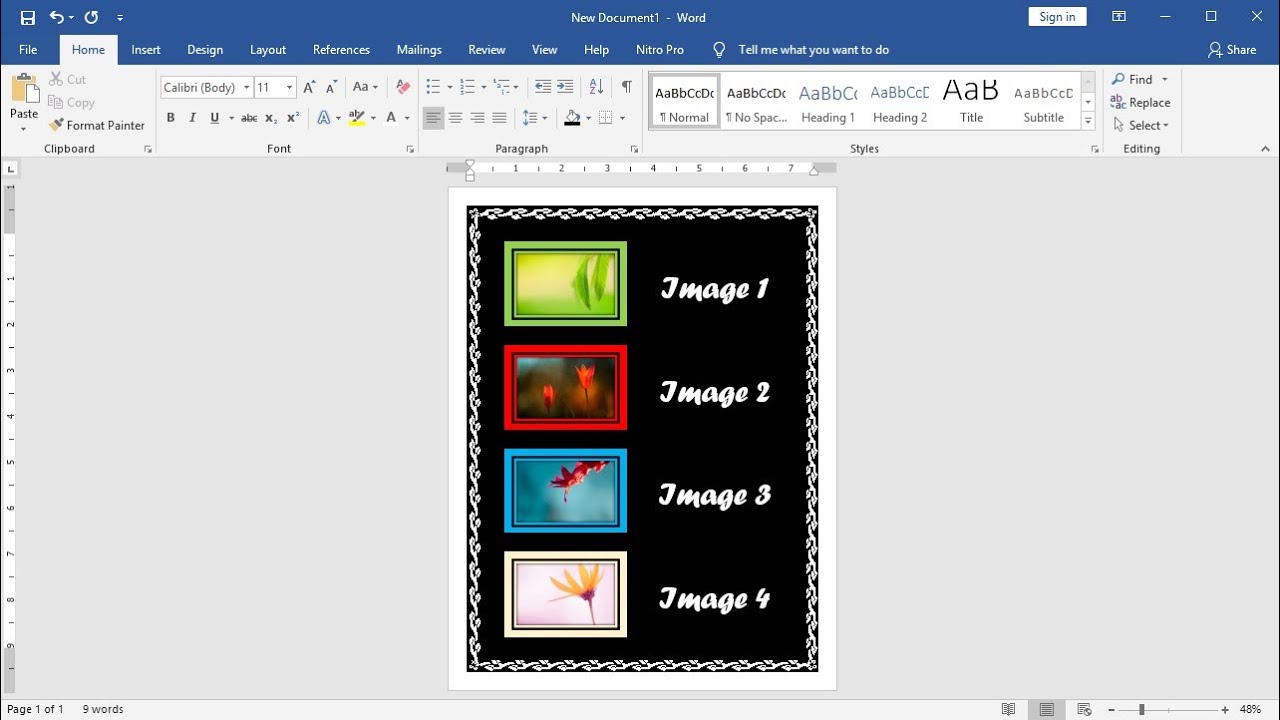Viewport: 1280px width, 720px height.
Task: Open font color dropdown arrow
Action: tap(407, 118)
